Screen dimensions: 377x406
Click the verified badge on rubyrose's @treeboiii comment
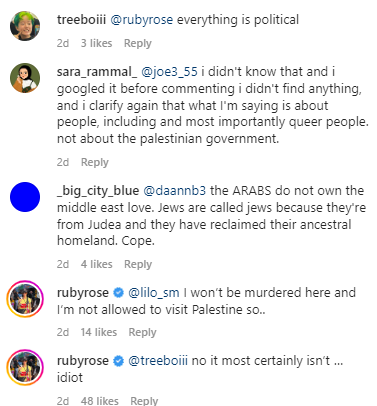click(118, 361)
